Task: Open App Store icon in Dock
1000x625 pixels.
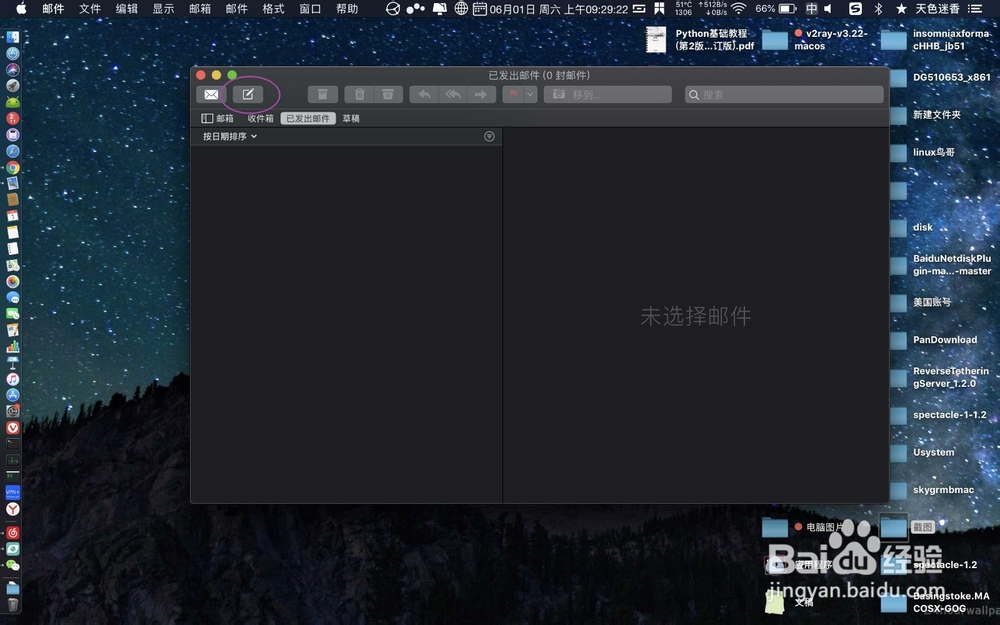Action: [13, 395]
